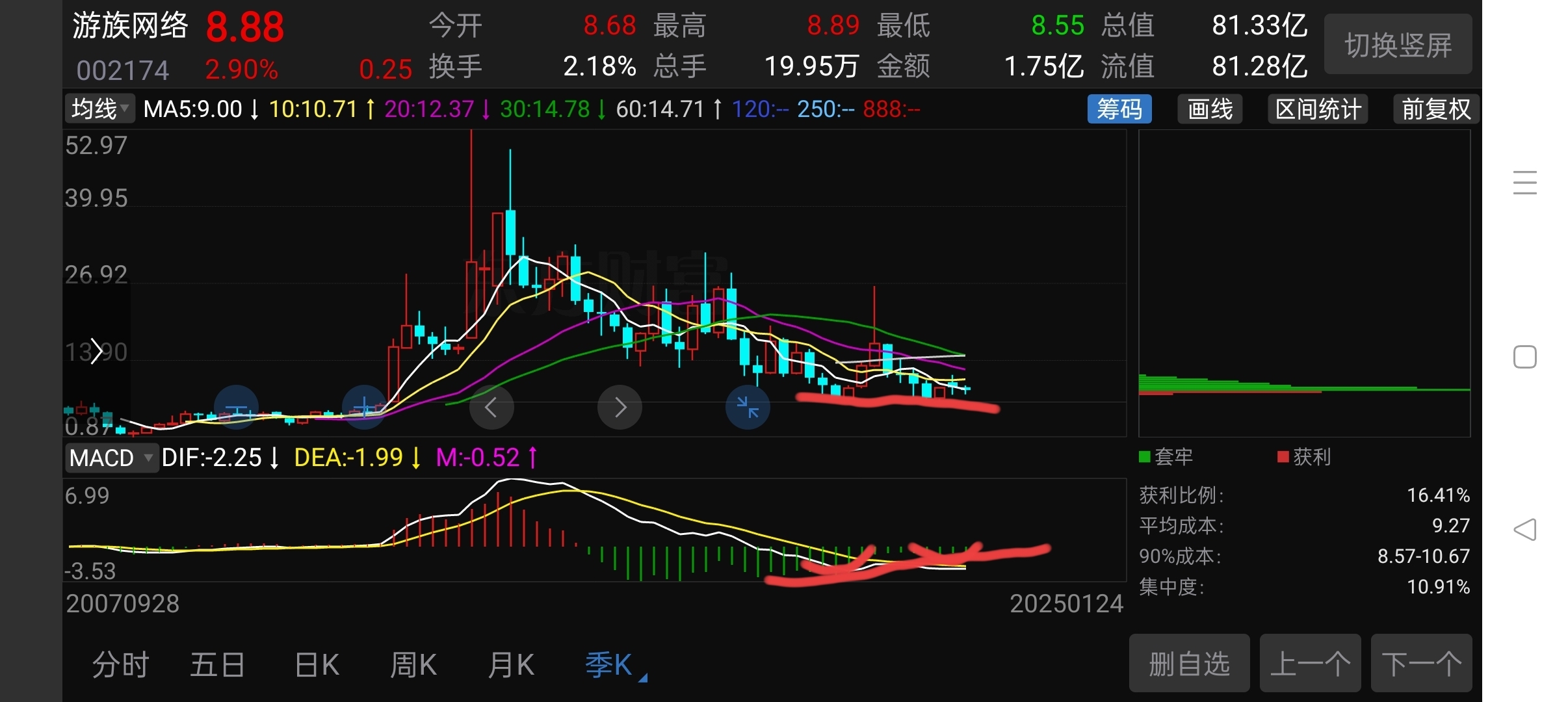Screen dimensions: 1568x702
Task: Tap the crosshair zoom icon on the chart
Action: [x=364, y=407]
